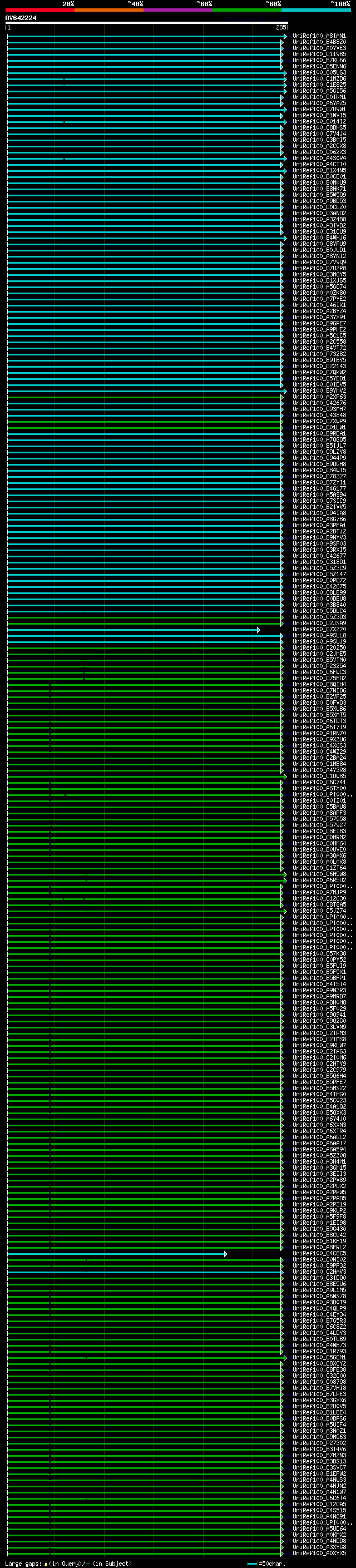The image size is (356, 1568).
Task: Select the UniRef100_Q4QLP9 label
Action: (319, 1309)
